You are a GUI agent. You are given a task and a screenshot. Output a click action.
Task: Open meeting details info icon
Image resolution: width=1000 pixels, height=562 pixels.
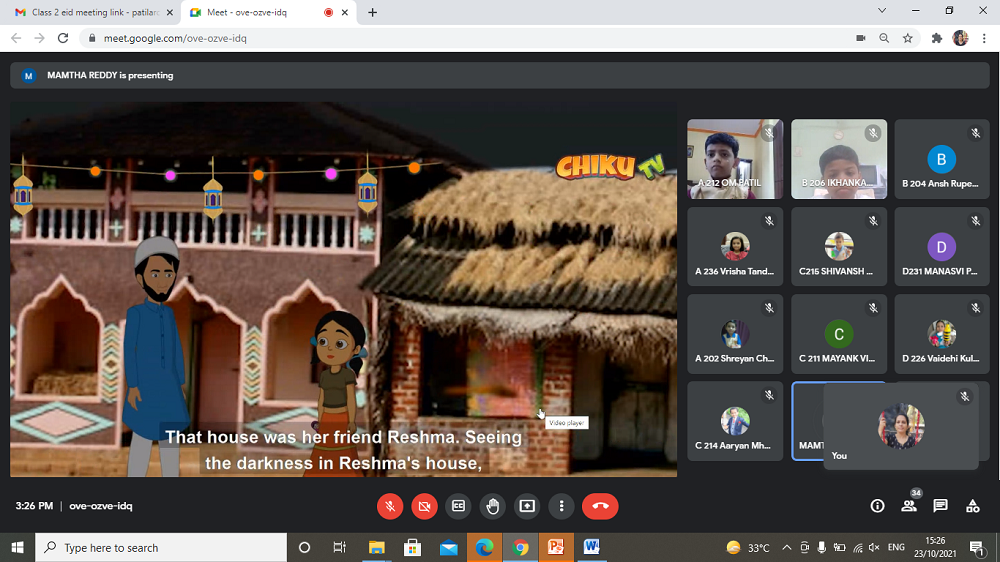pos(877,506)
